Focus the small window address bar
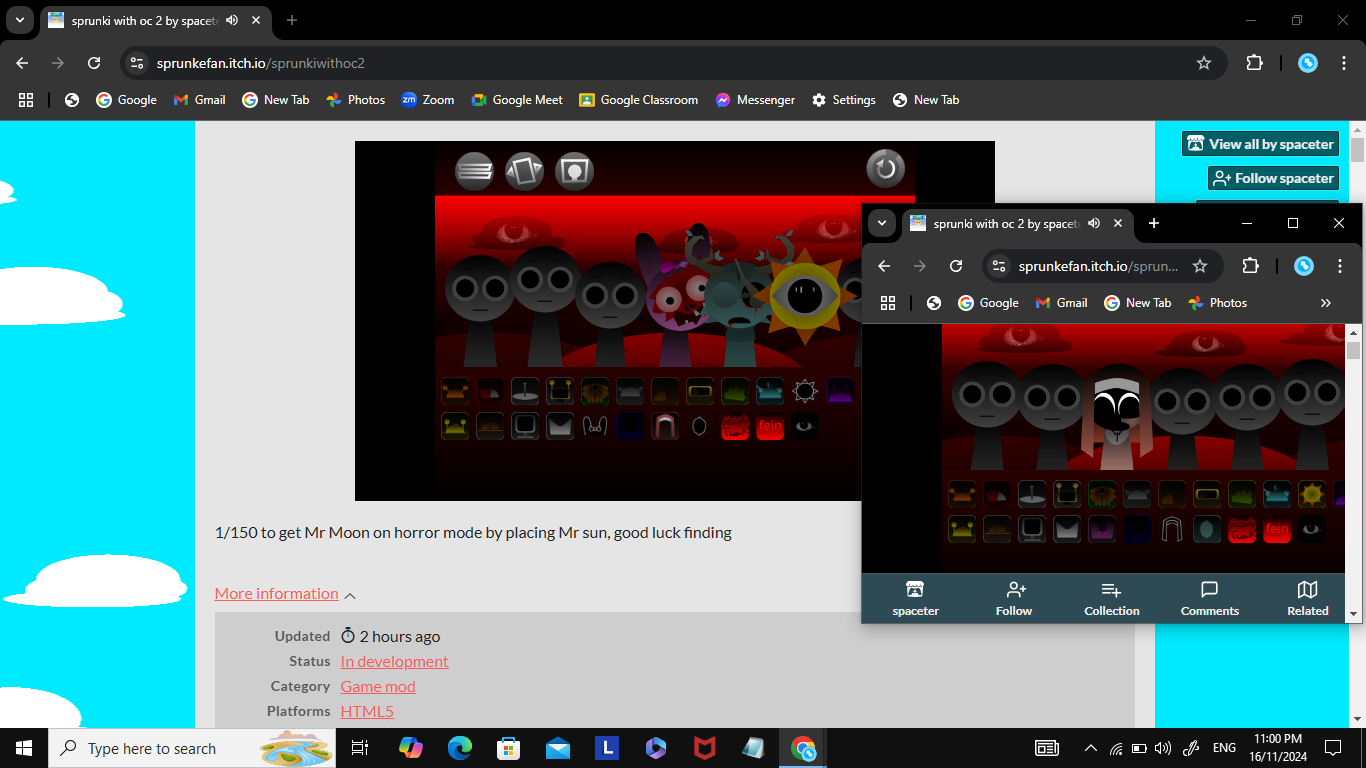The width and height of the screenshot is (1366, 768). pos(1098,266)
